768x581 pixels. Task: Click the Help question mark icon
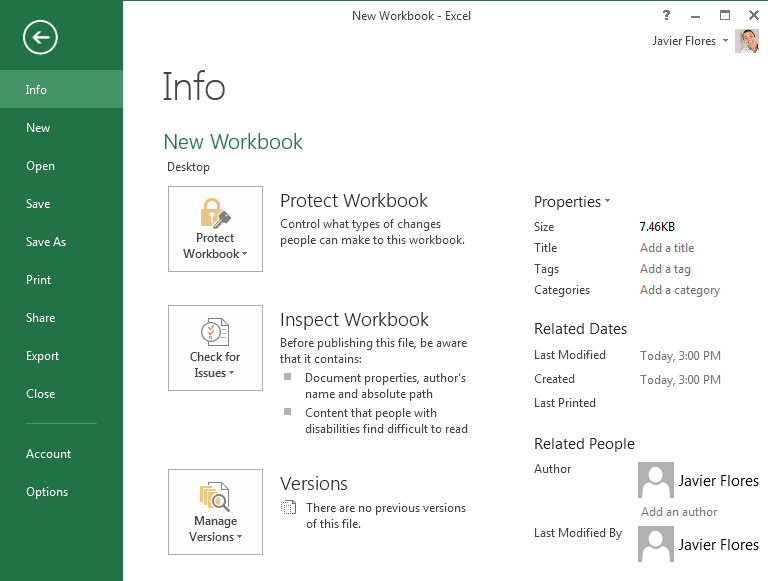click(x=667, y=15)
